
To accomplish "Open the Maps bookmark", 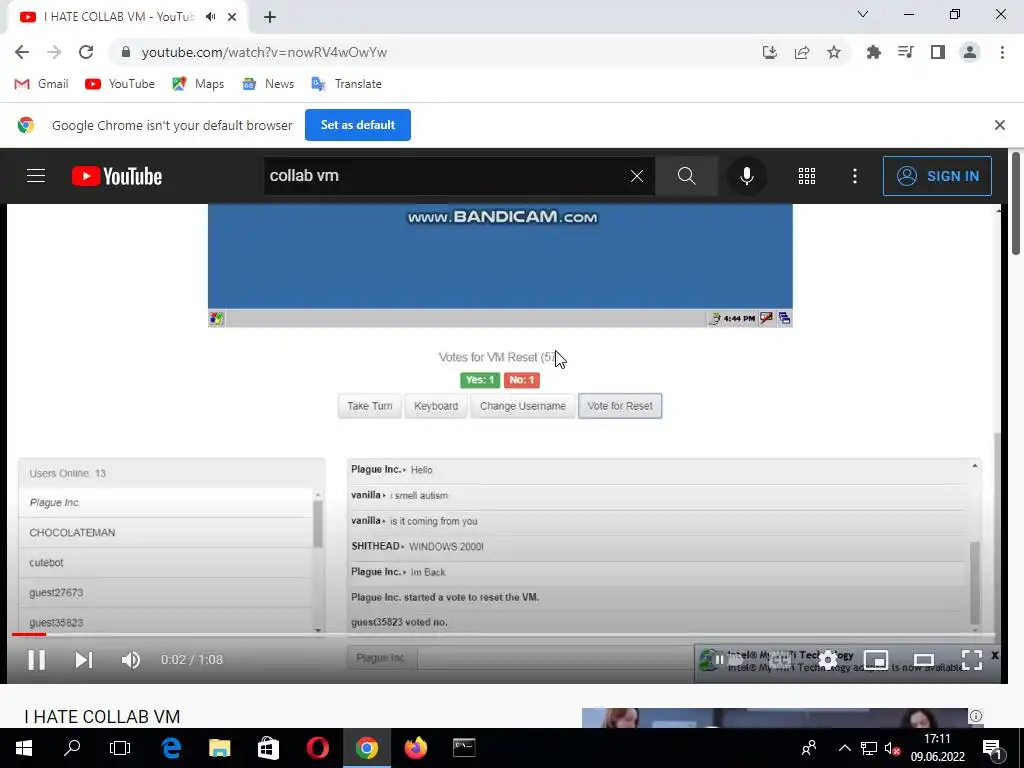I will pos(198,84).
